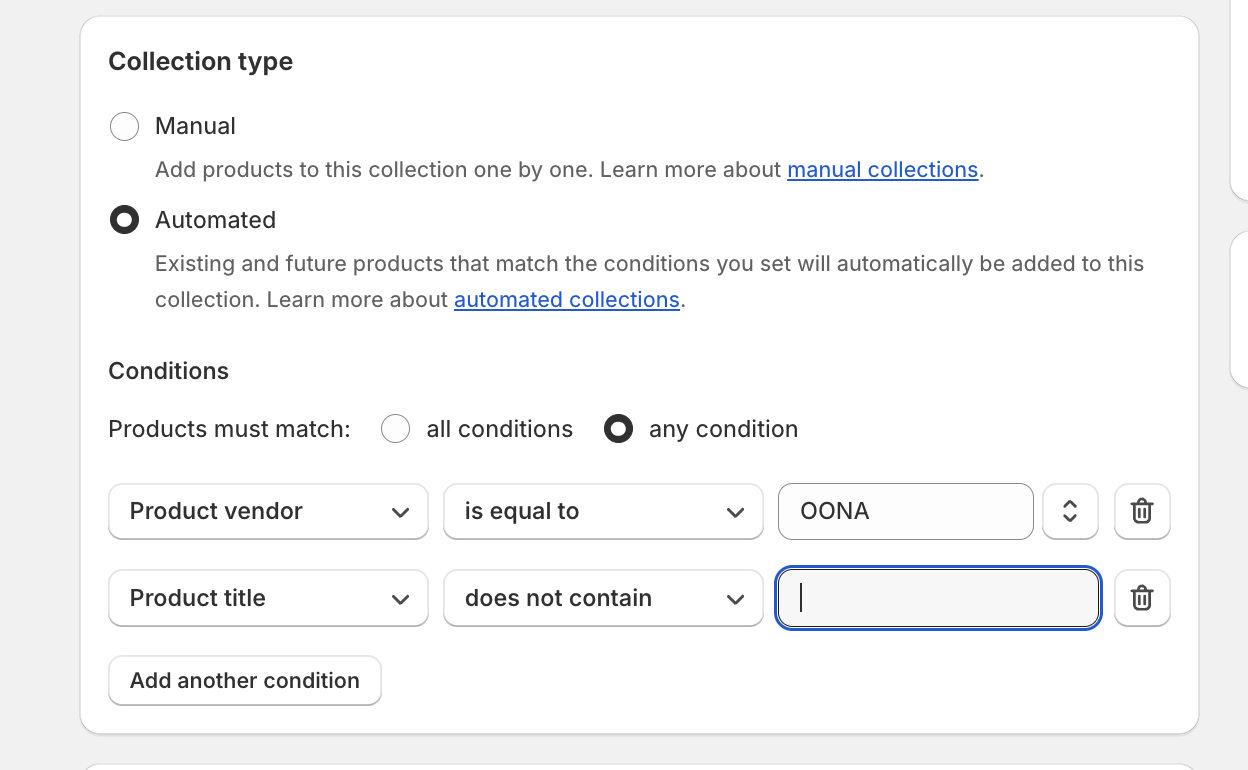The height and width of the screenshot is (770, 1248).
Task: Select the Manual collection type
Action: (x=124, y=126)
